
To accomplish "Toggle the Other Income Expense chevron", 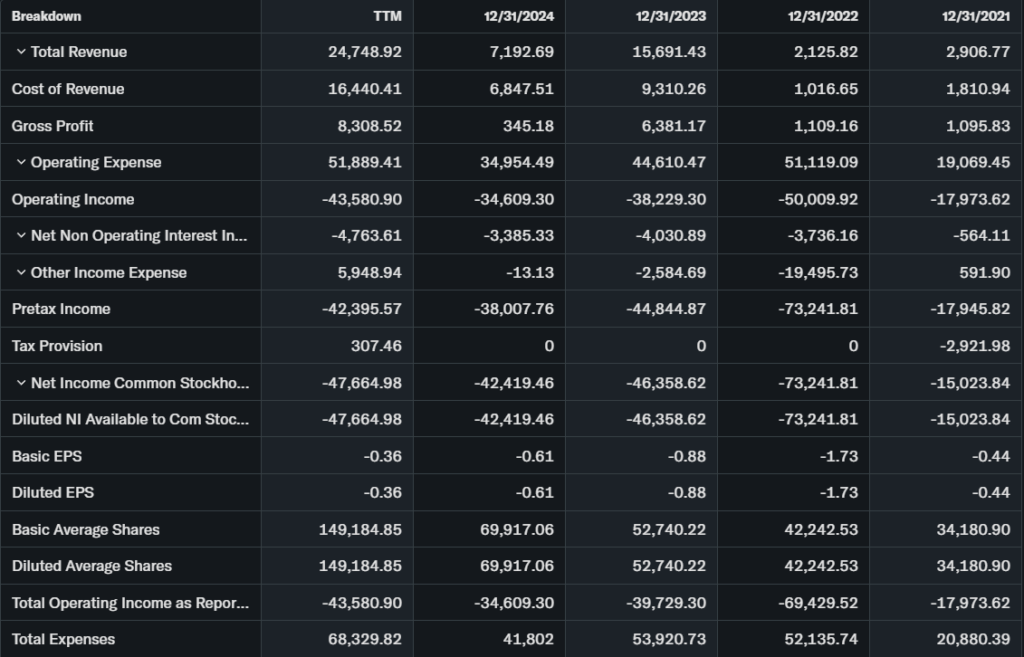I will tap(21, 273).
